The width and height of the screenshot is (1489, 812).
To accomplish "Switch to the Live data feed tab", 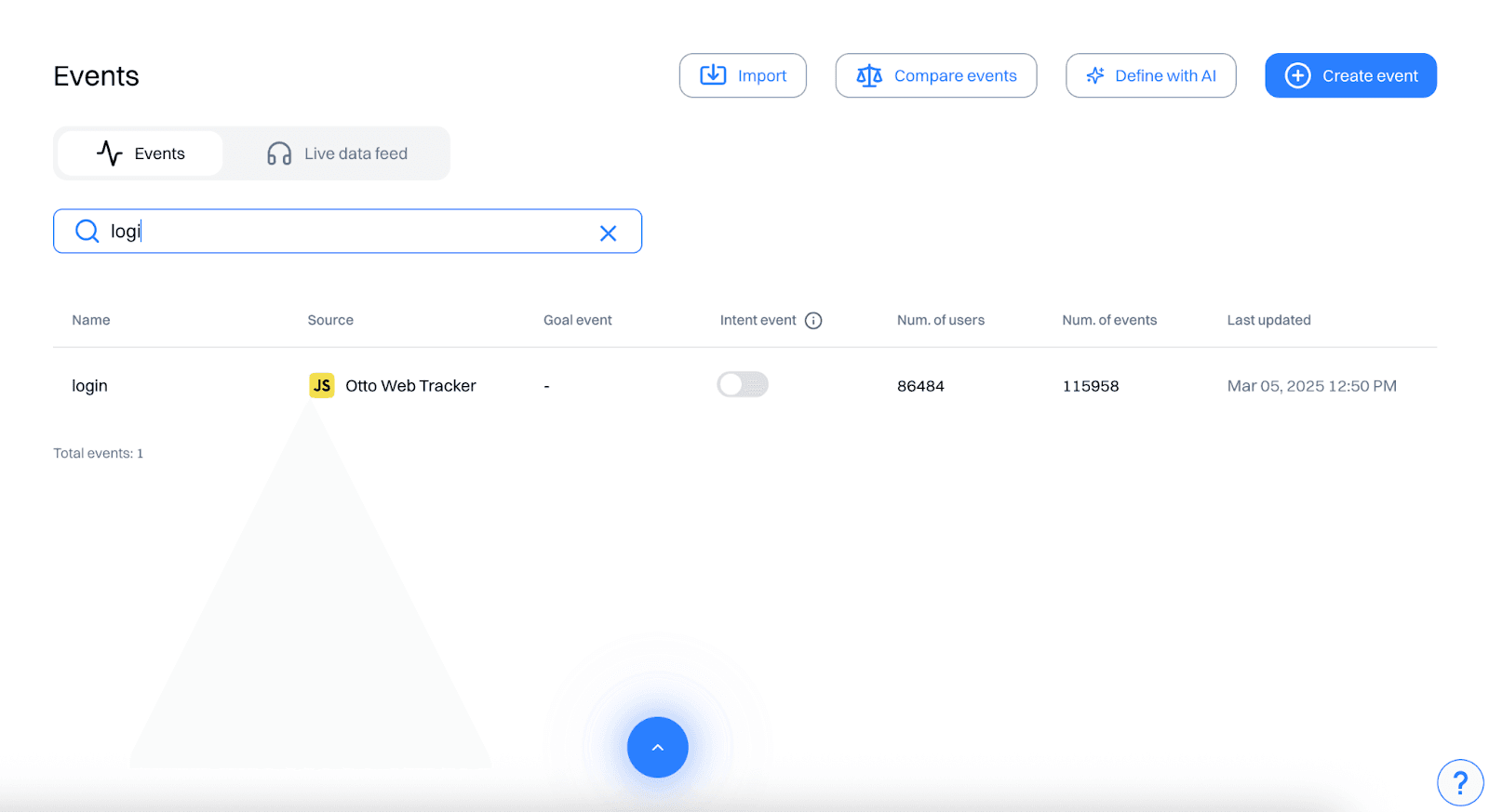I will click(x=337, y=153).
